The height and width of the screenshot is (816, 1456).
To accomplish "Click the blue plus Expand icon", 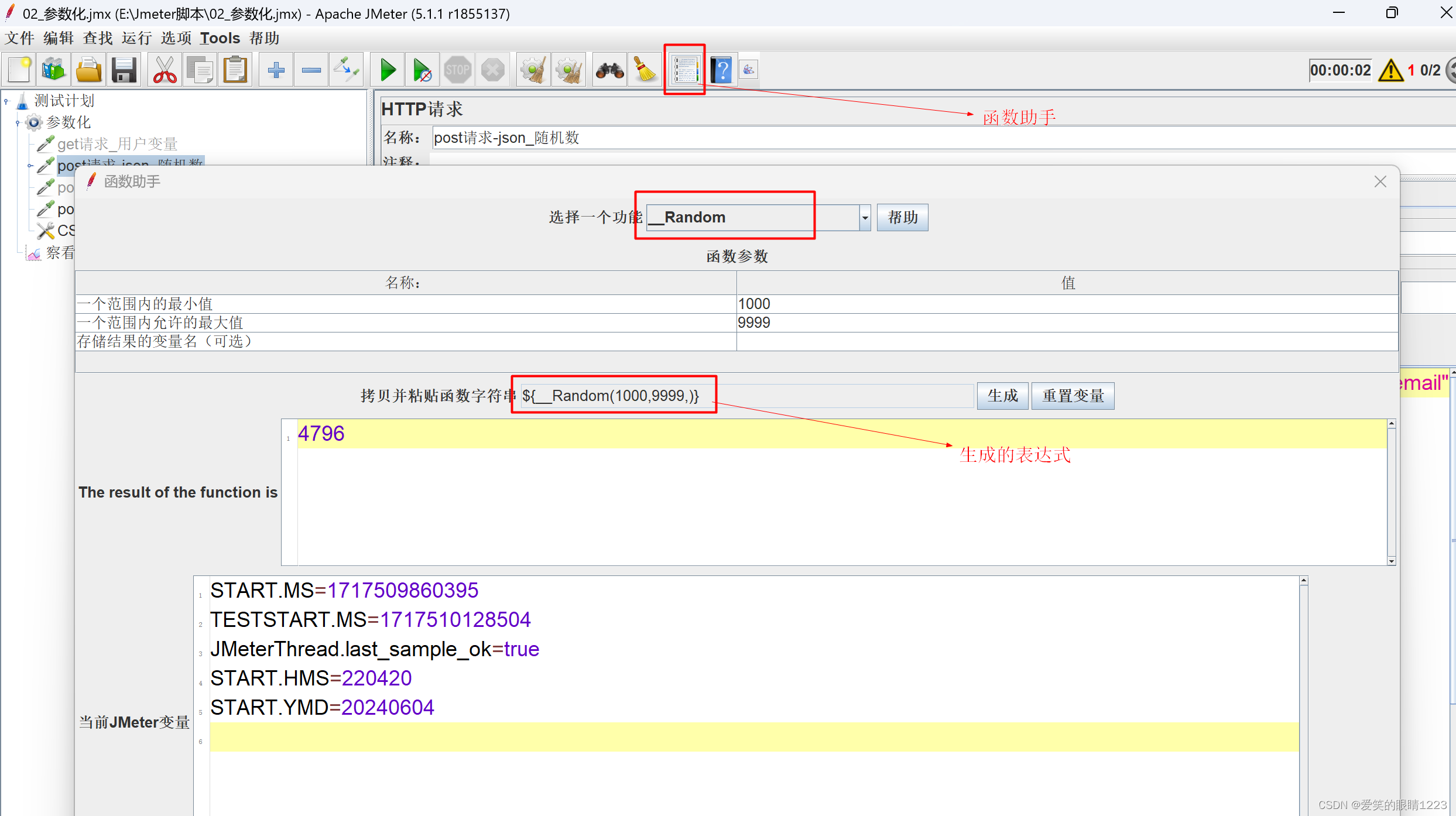I will [x=276, y=70].
